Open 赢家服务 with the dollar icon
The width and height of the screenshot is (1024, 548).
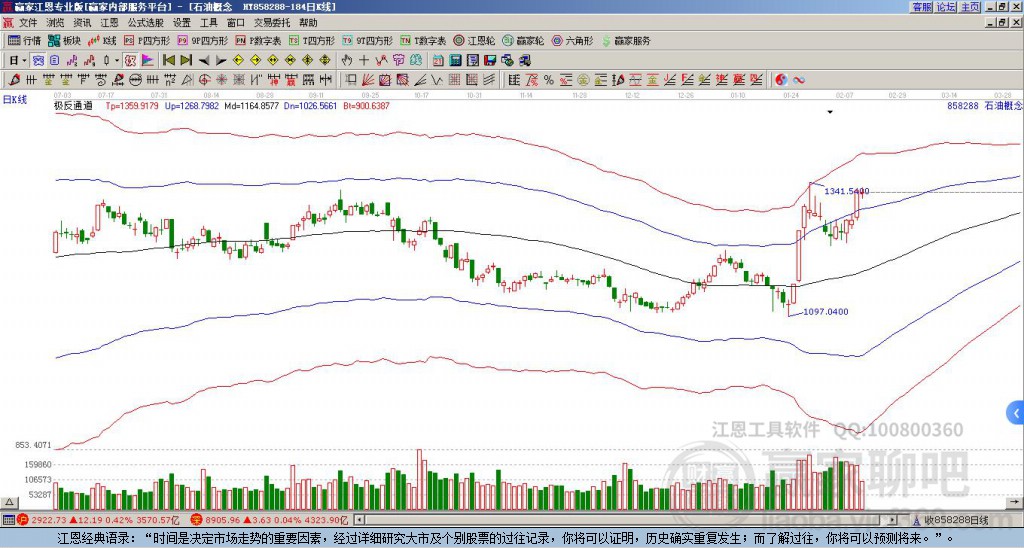[626, 40]
